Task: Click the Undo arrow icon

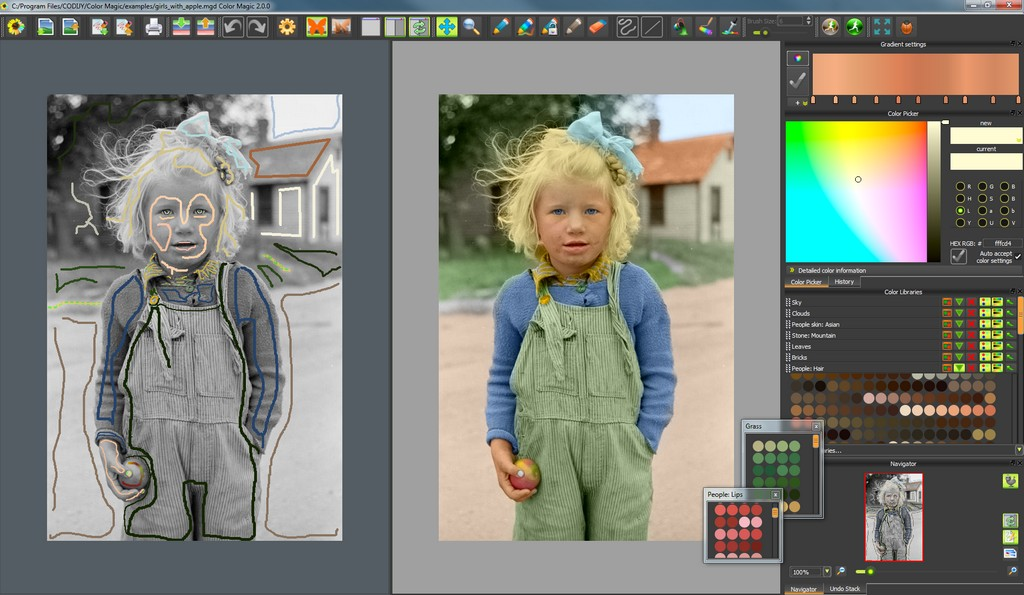Action: click(231, 26)
